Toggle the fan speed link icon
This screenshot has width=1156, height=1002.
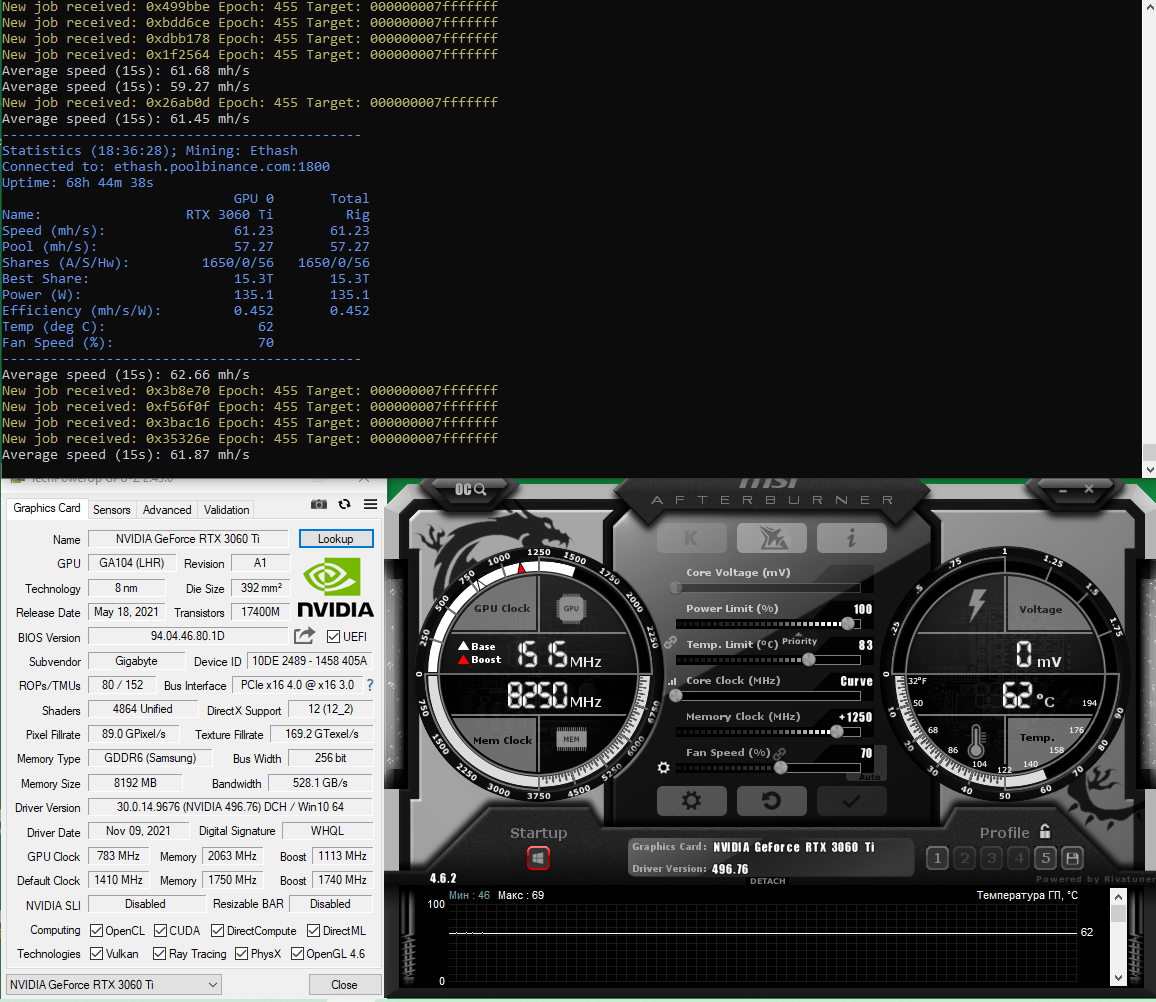tap(779, 753)
